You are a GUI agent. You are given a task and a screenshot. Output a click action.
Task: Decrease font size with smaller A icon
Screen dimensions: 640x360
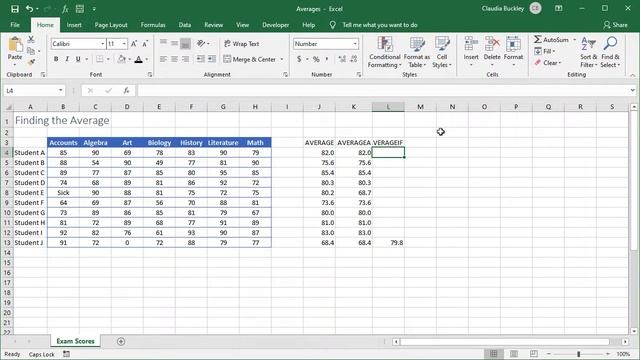pyautogui.click(x=145, y=44)
